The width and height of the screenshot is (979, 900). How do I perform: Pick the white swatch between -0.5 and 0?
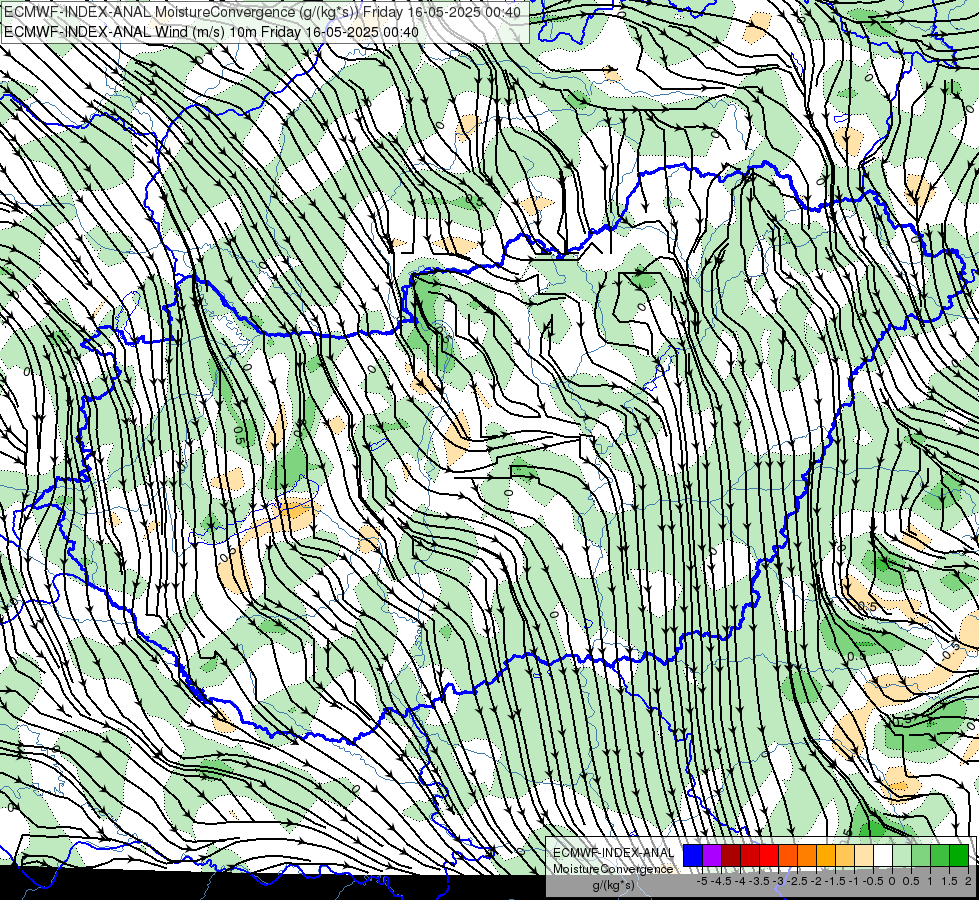click(x=883, y=855)
